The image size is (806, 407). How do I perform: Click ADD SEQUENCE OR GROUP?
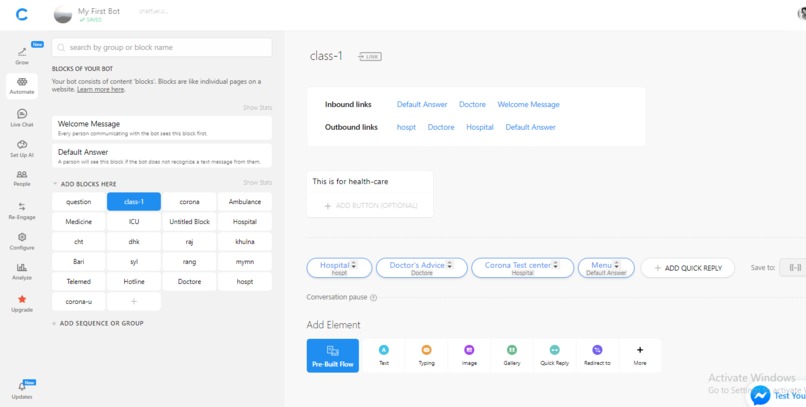[98, 323]
